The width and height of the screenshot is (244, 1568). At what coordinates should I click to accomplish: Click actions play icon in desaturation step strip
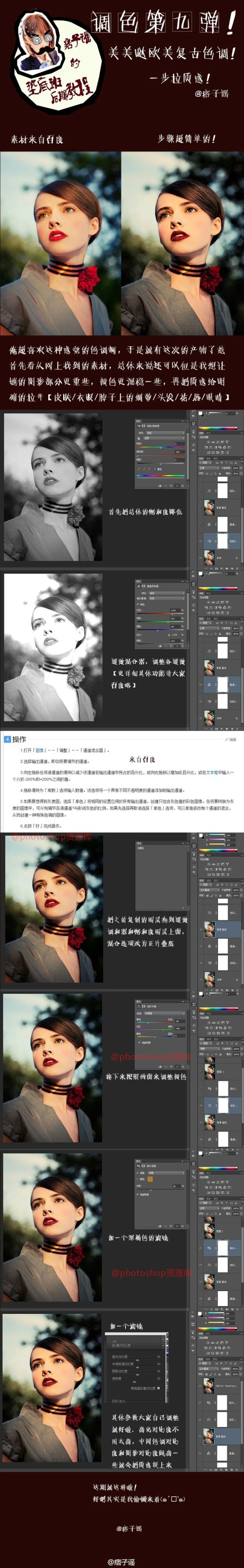tap(194, 415)
